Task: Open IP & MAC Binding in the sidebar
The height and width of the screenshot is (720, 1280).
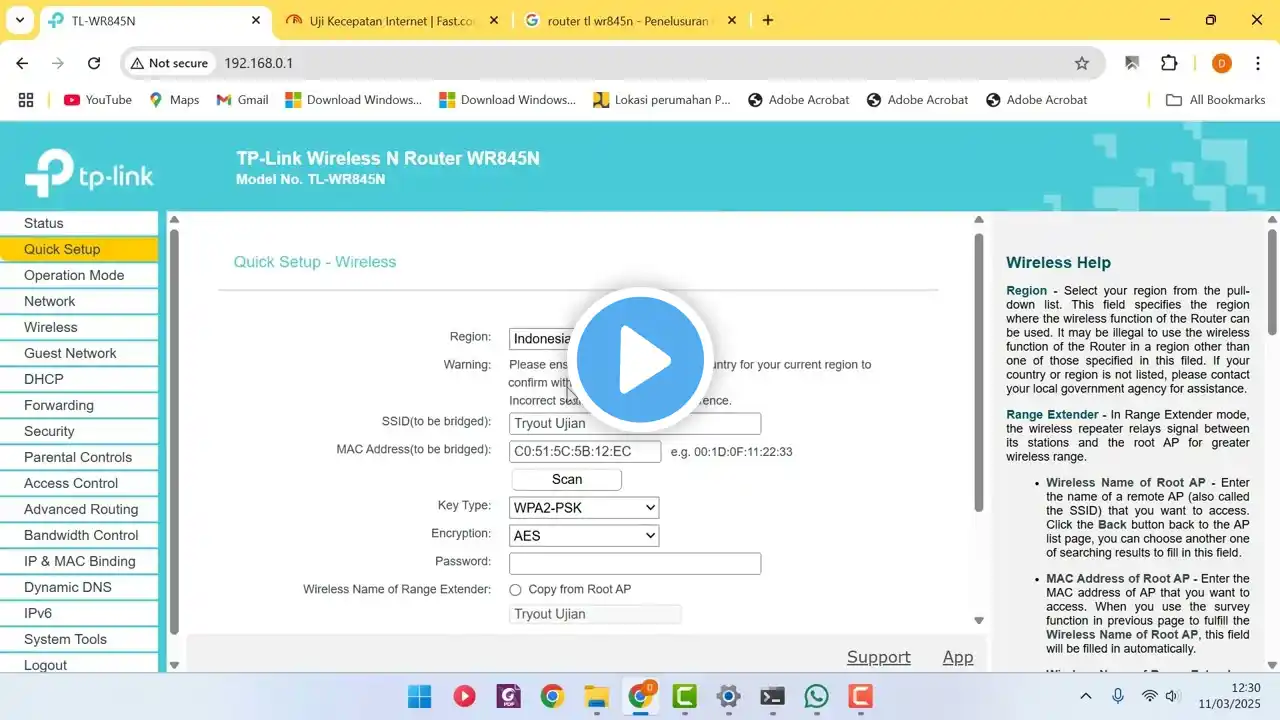Action: (79, 561)
